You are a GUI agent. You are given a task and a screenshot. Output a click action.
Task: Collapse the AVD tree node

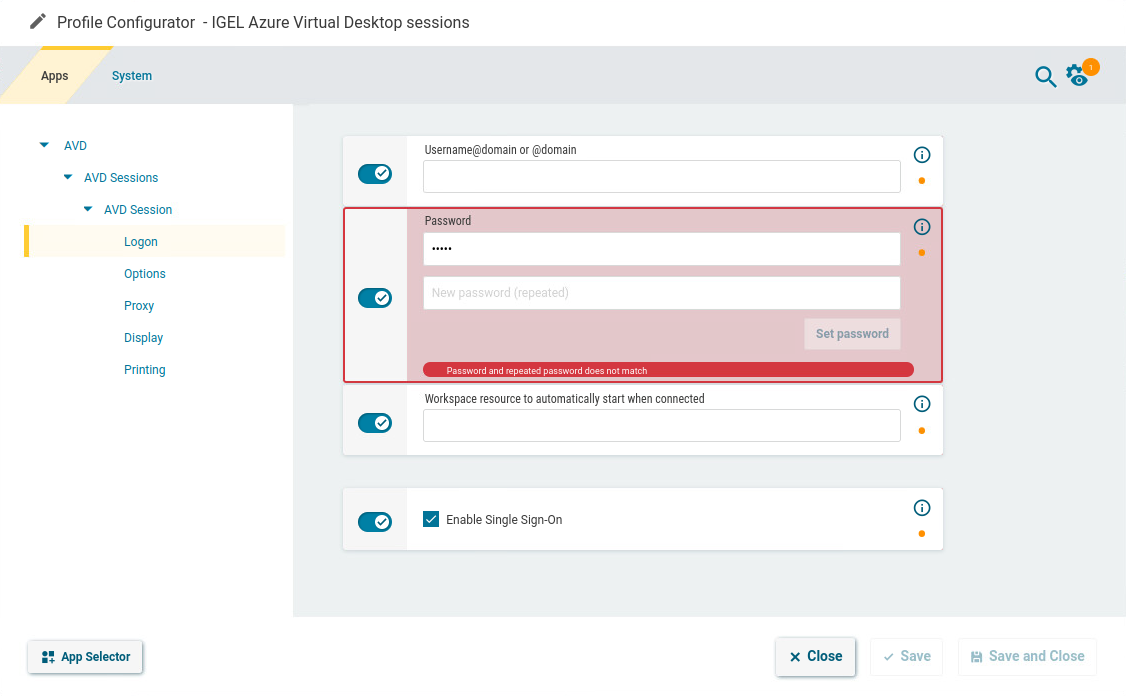pyautogui.click(x=44, y=145)
